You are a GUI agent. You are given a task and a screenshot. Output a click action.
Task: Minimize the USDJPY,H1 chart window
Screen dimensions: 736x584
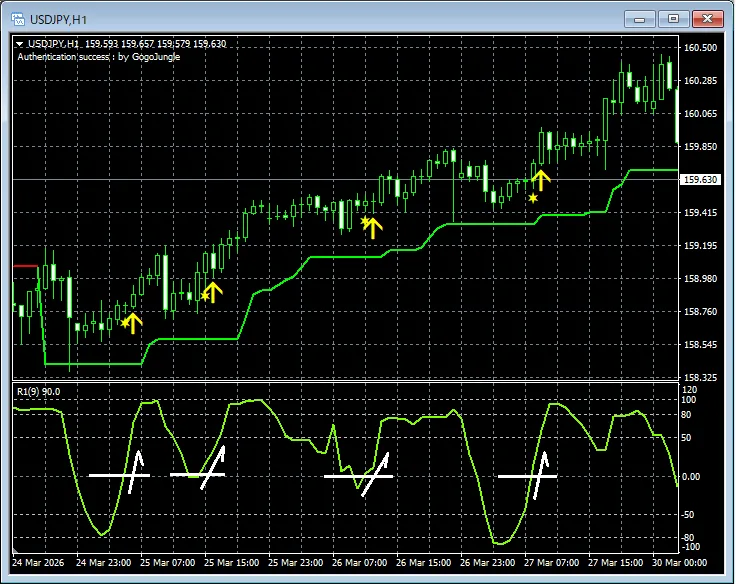(x=642, y=19)
